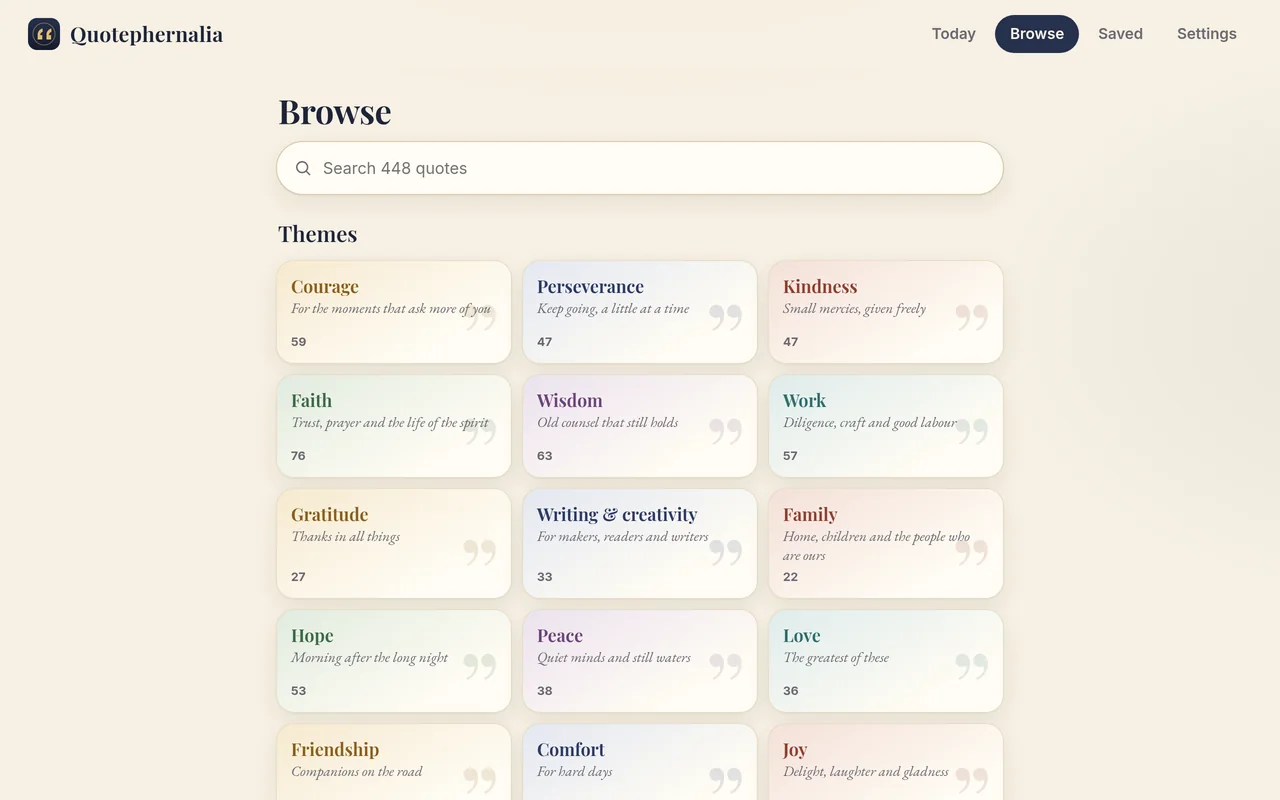Open the Comfort theme card
The height and width of the screenshot is (800, 1280).
[640, 762]
